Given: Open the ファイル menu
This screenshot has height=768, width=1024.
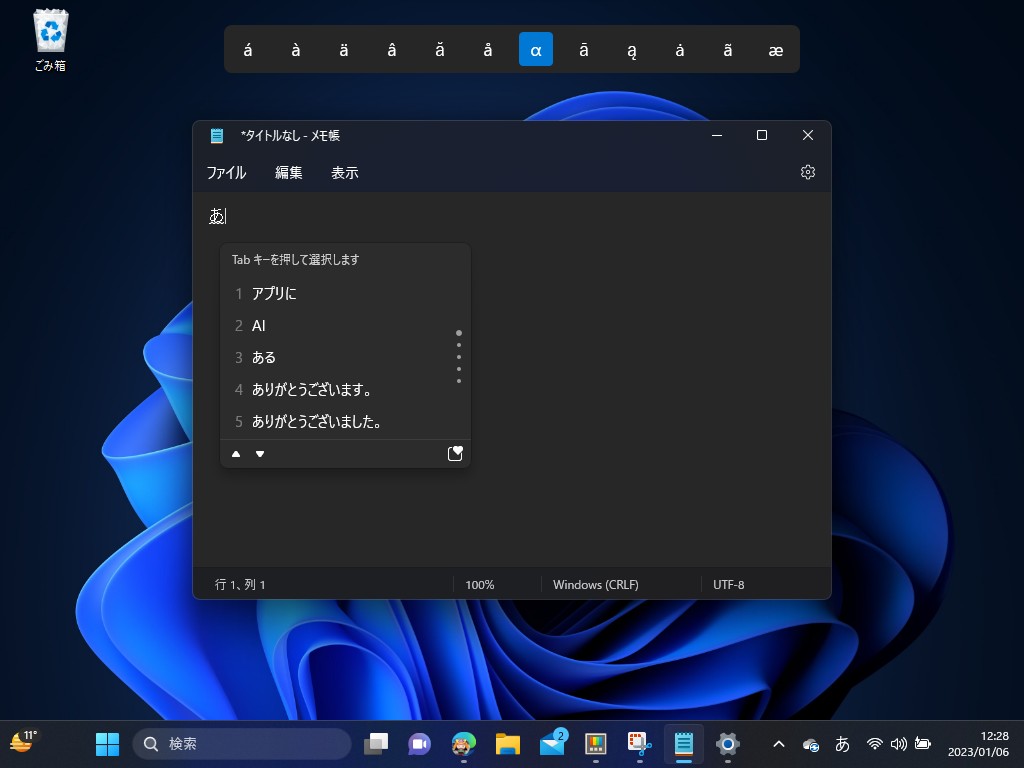Looking at the screenshot, I should click(226, 172).
